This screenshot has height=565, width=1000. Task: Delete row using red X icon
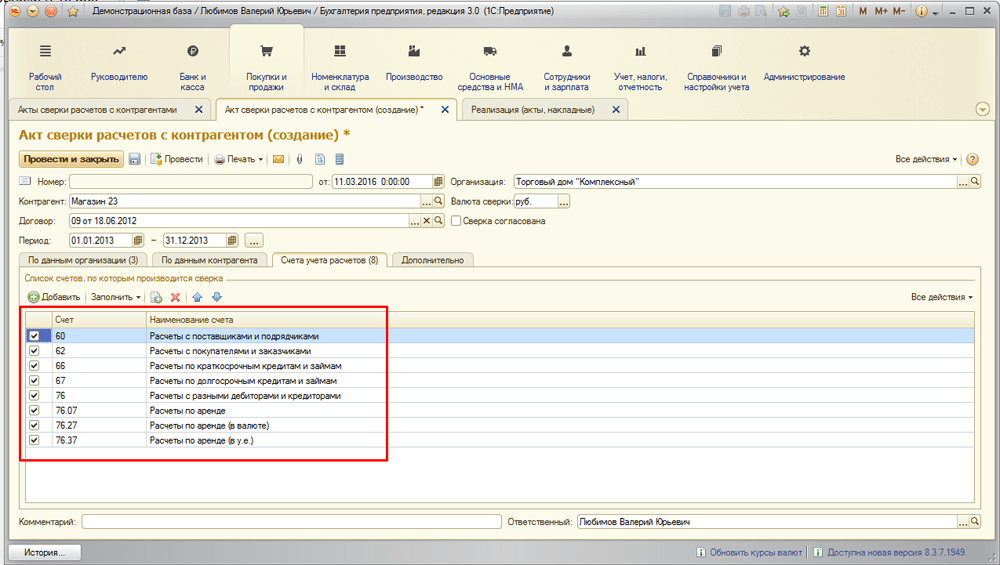click(x=175, y=297)
